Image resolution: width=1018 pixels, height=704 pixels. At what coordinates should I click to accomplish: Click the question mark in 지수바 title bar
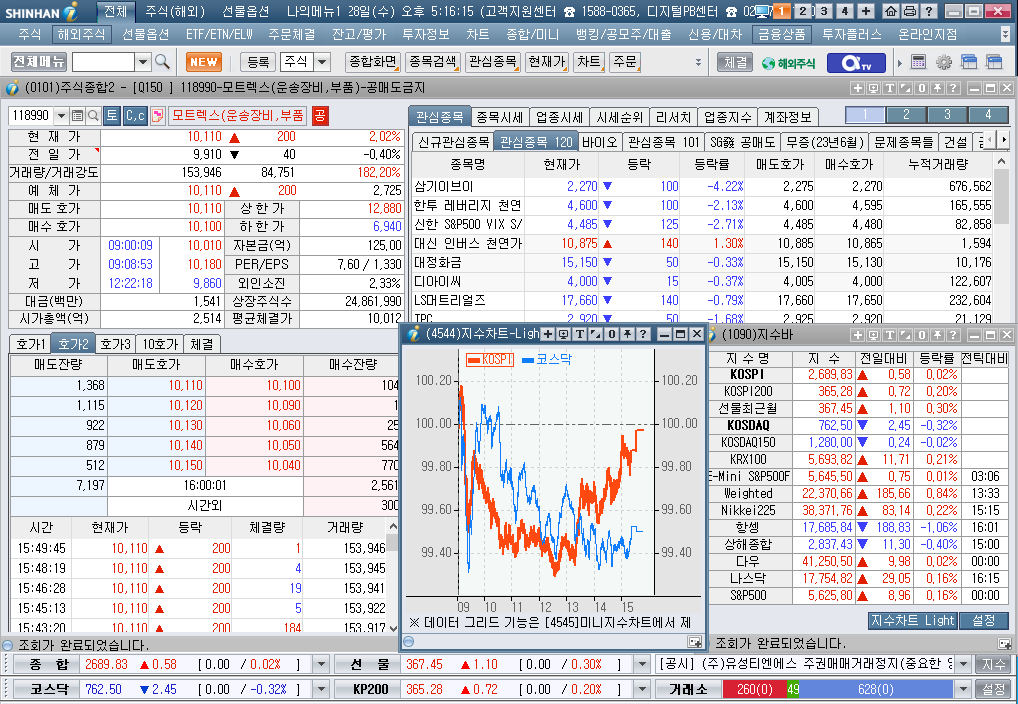coord(952,335)
